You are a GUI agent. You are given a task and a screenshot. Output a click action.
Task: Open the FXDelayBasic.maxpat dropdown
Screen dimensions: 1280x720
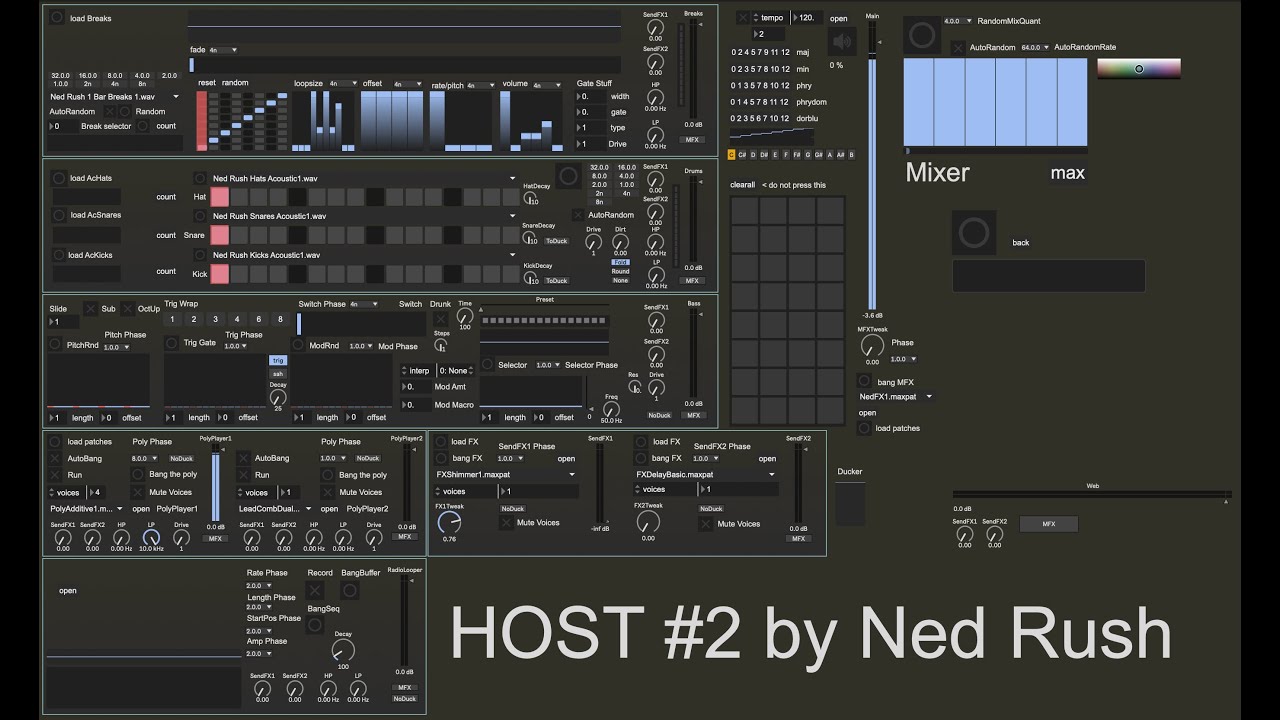tap(706, 475)
